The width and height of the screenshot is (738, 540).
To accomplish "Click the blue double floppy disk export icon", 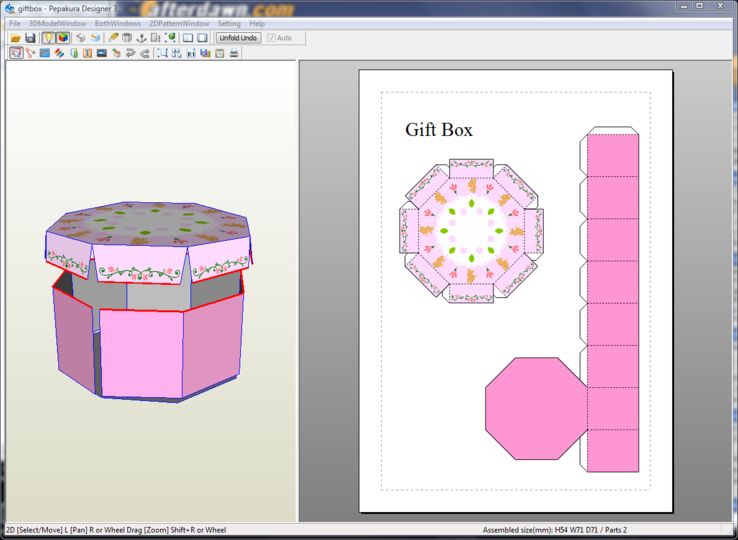I will point(205,53).
